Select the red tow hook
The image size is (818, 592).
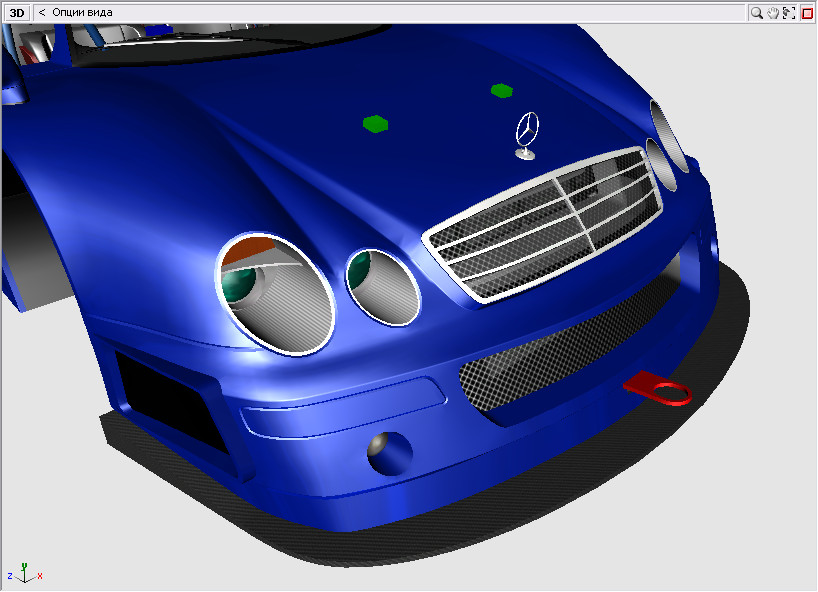point(659,388)
